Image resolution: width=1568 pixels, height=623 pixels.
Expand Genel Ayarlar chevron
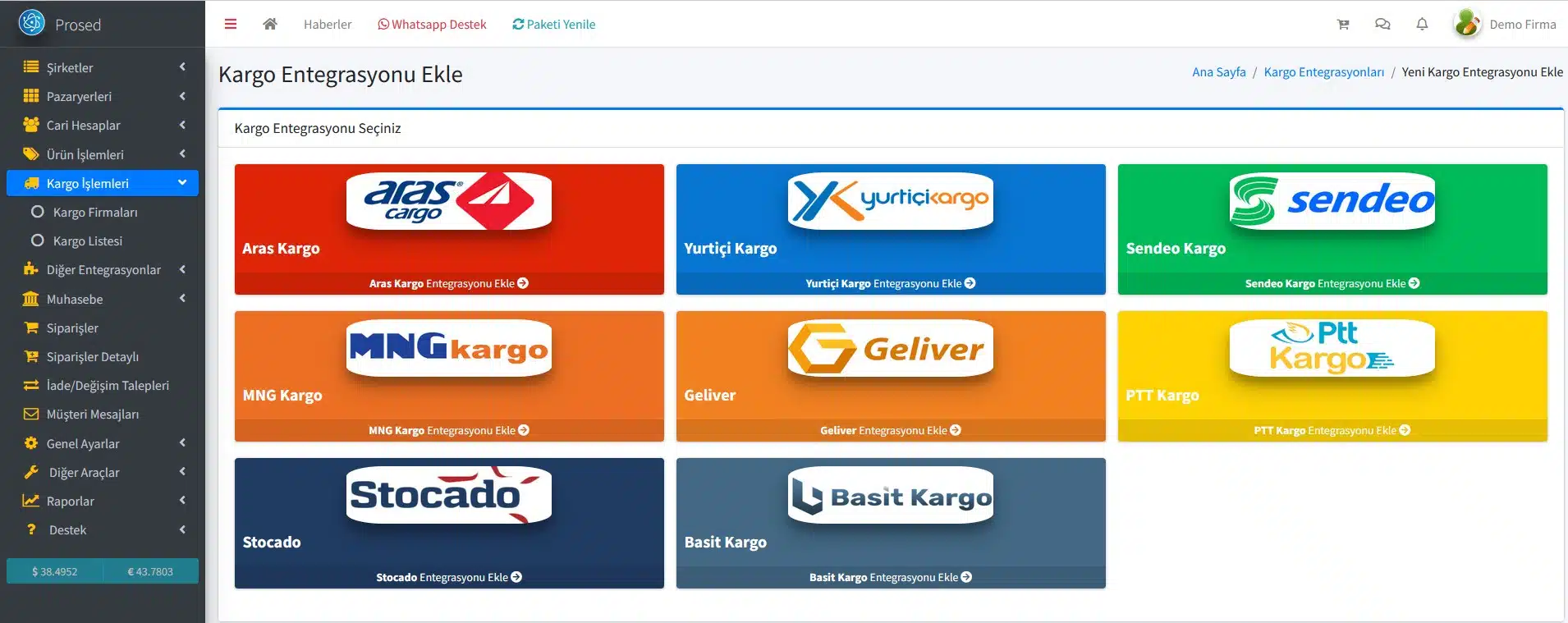click(x=182, y=443)
